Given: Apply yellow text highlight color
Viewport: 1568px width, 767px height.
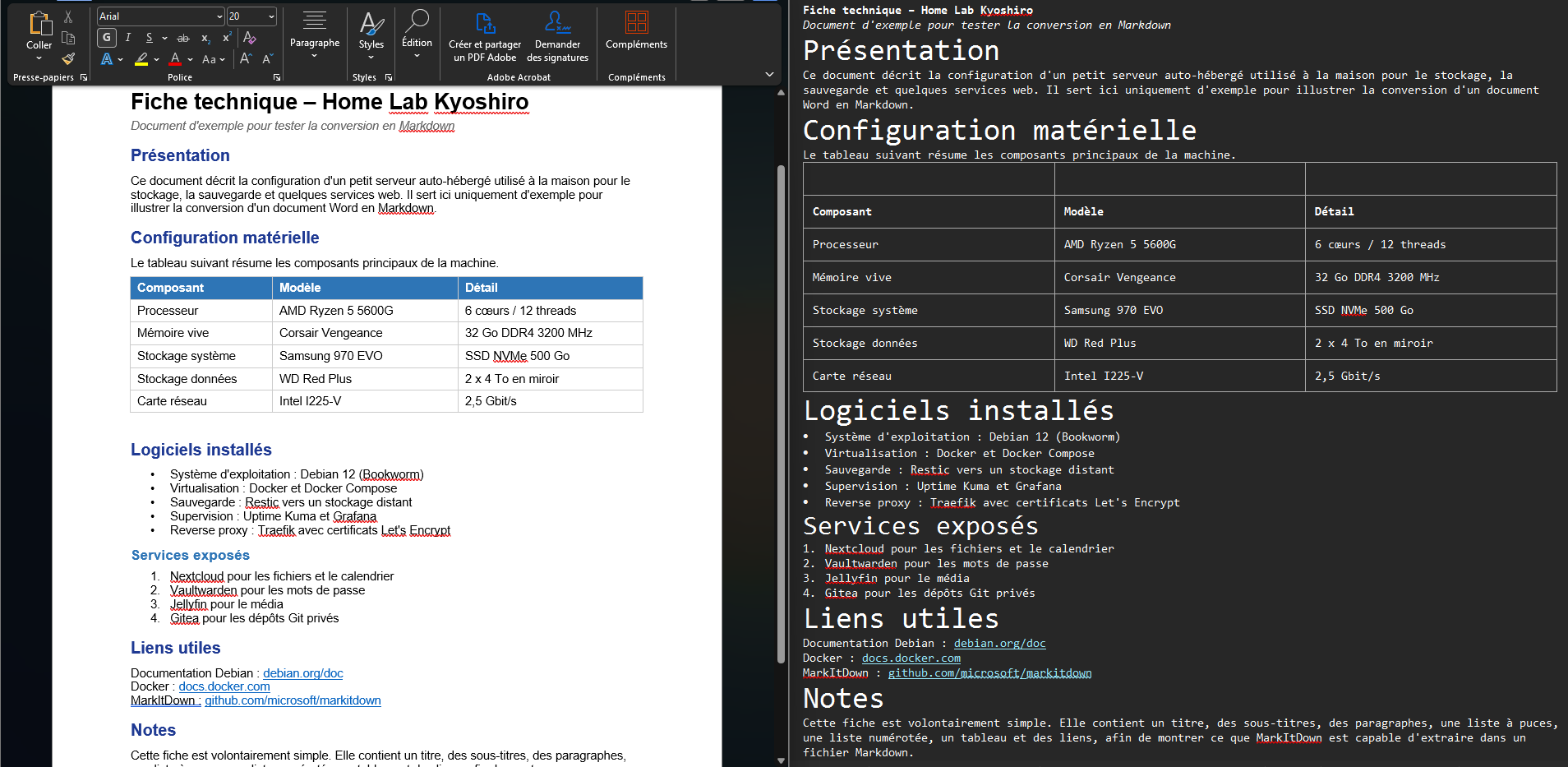Looking at the screenshot, I should 141,59.
